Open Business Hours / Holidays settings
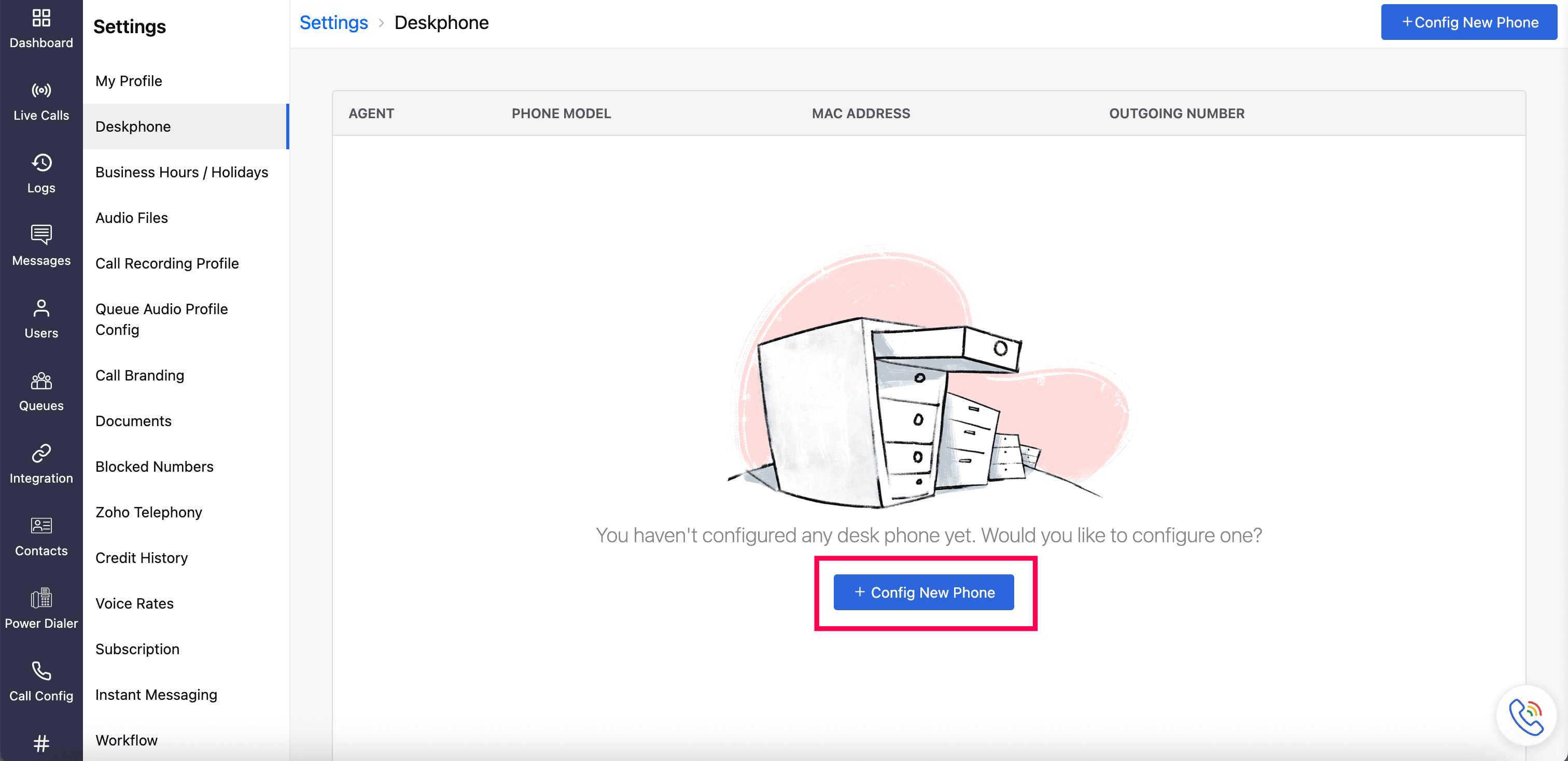 tap(181, 172)
